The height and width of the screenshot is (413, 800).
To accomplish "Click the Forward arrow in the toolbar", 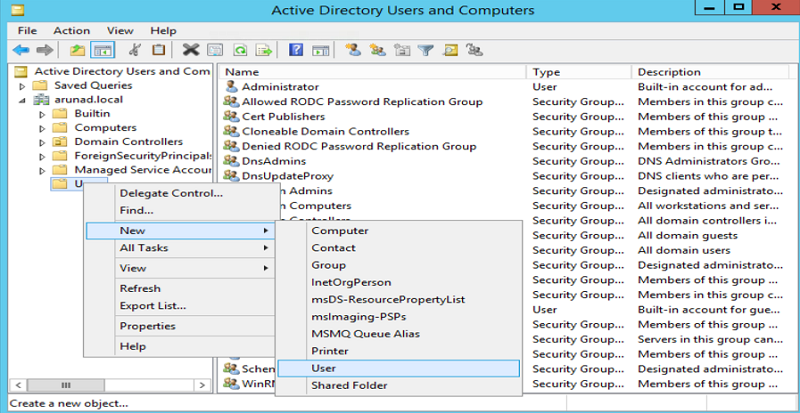I will [x=45, y=50].
